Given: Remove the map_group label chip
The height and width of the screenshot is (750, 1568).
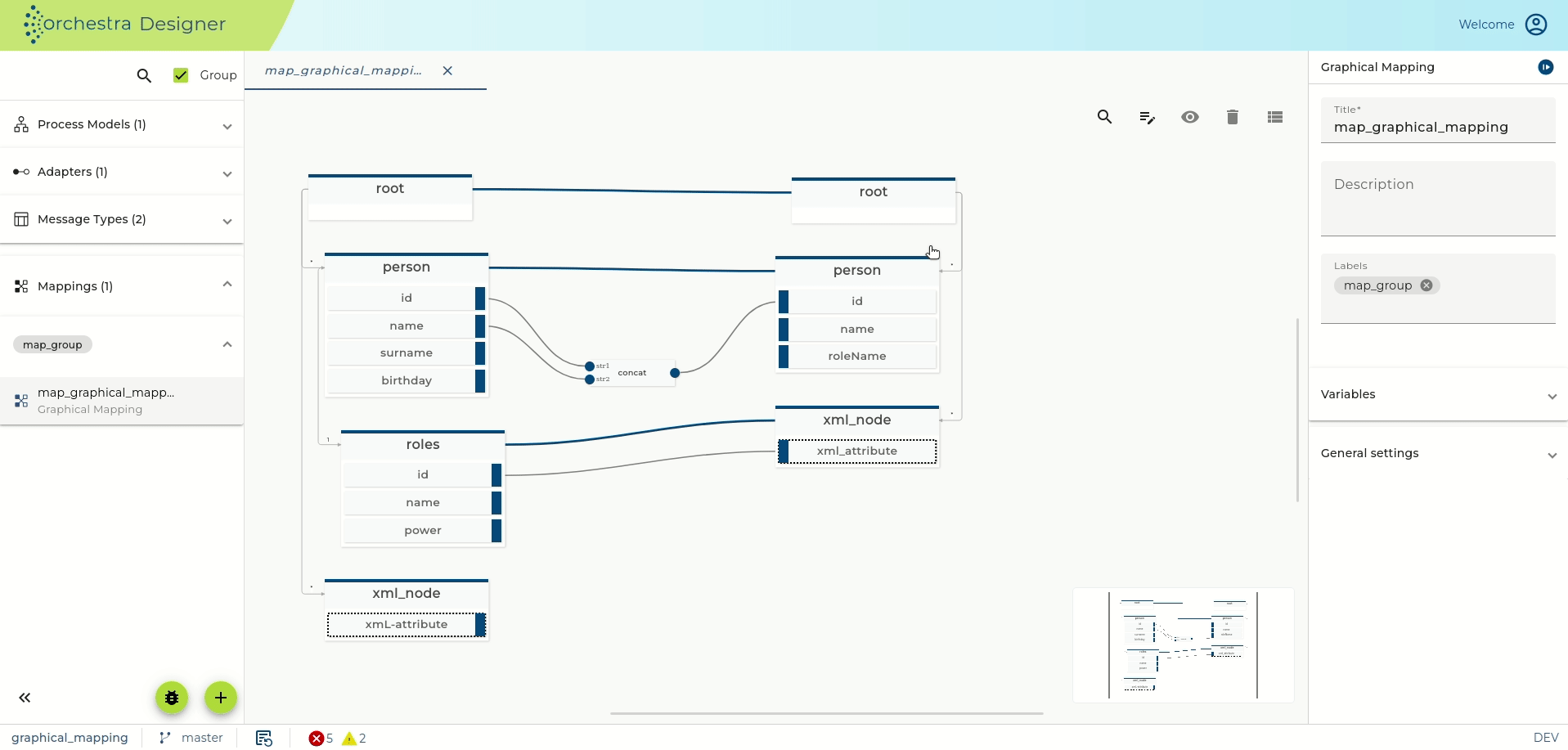Looking at the screenshot, I should tap(1426, 285).
